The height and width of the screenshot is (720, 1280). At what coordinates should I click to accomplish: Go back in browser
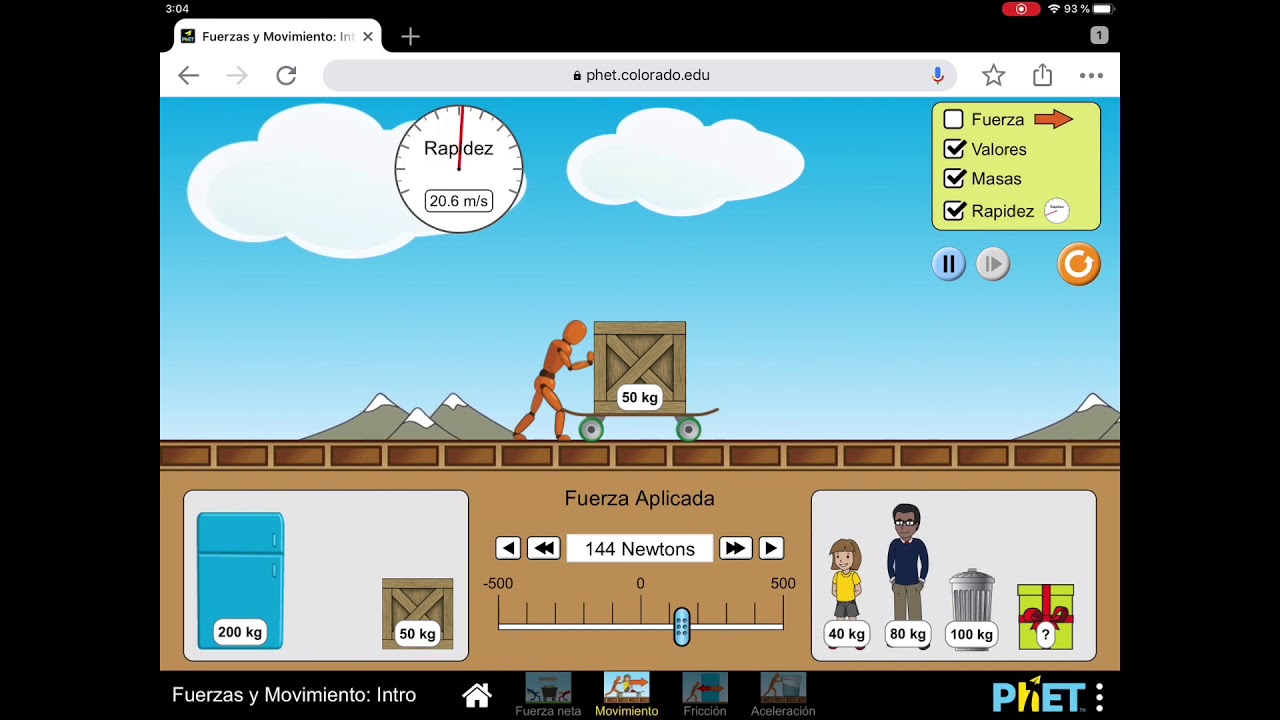pyautogui.click(x=188, y=75)
